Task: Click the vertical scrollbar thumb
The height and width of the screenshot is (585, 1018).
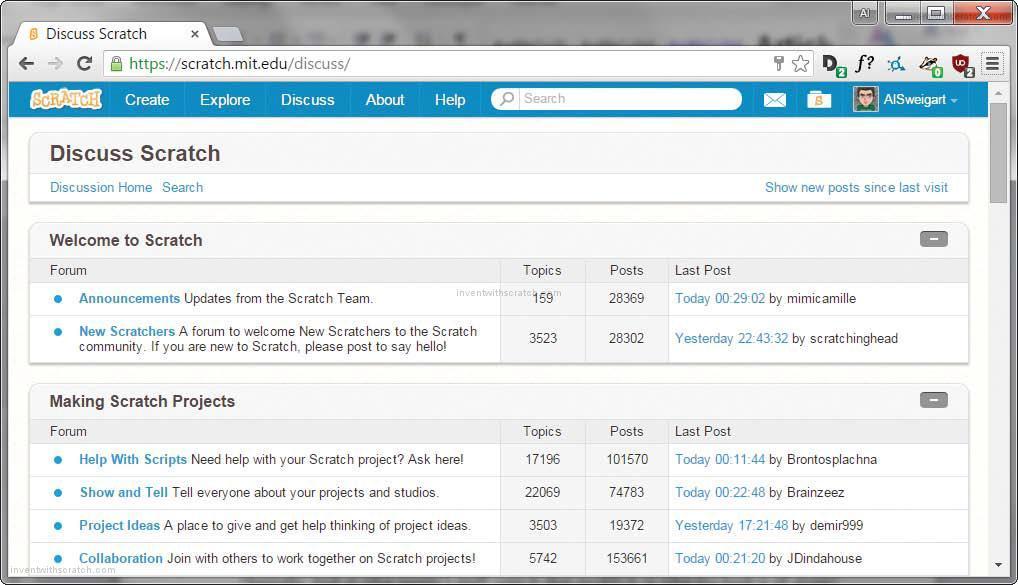Action: 999,153
